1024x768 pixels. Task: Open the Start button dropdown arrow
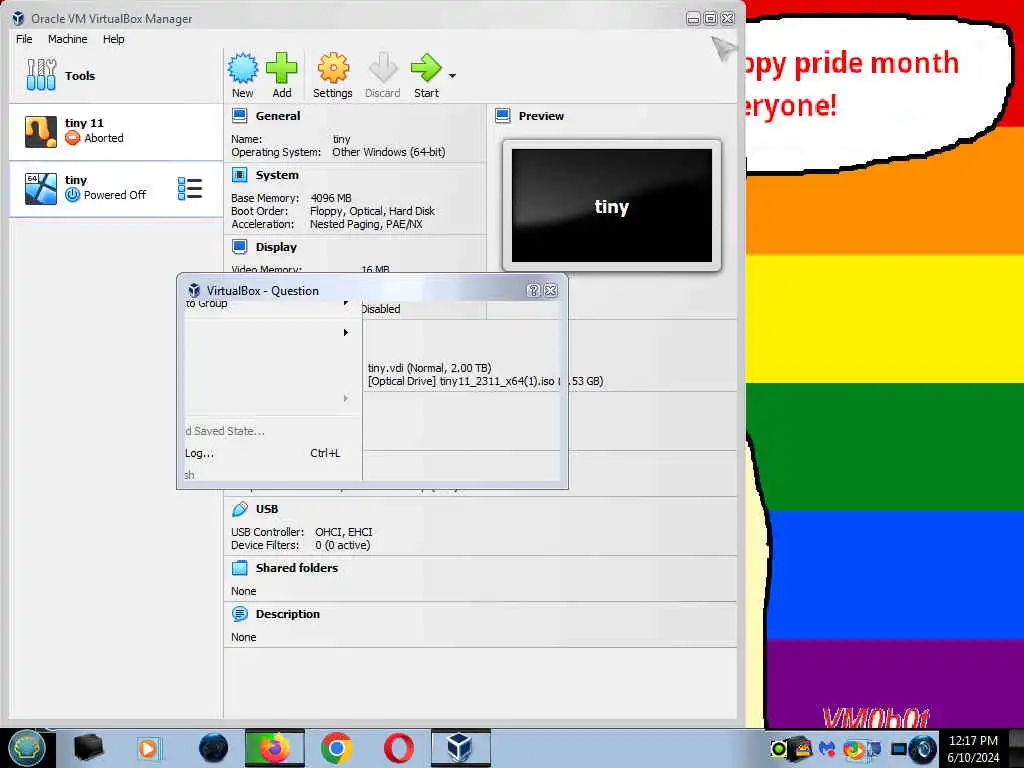pos(452,76)
